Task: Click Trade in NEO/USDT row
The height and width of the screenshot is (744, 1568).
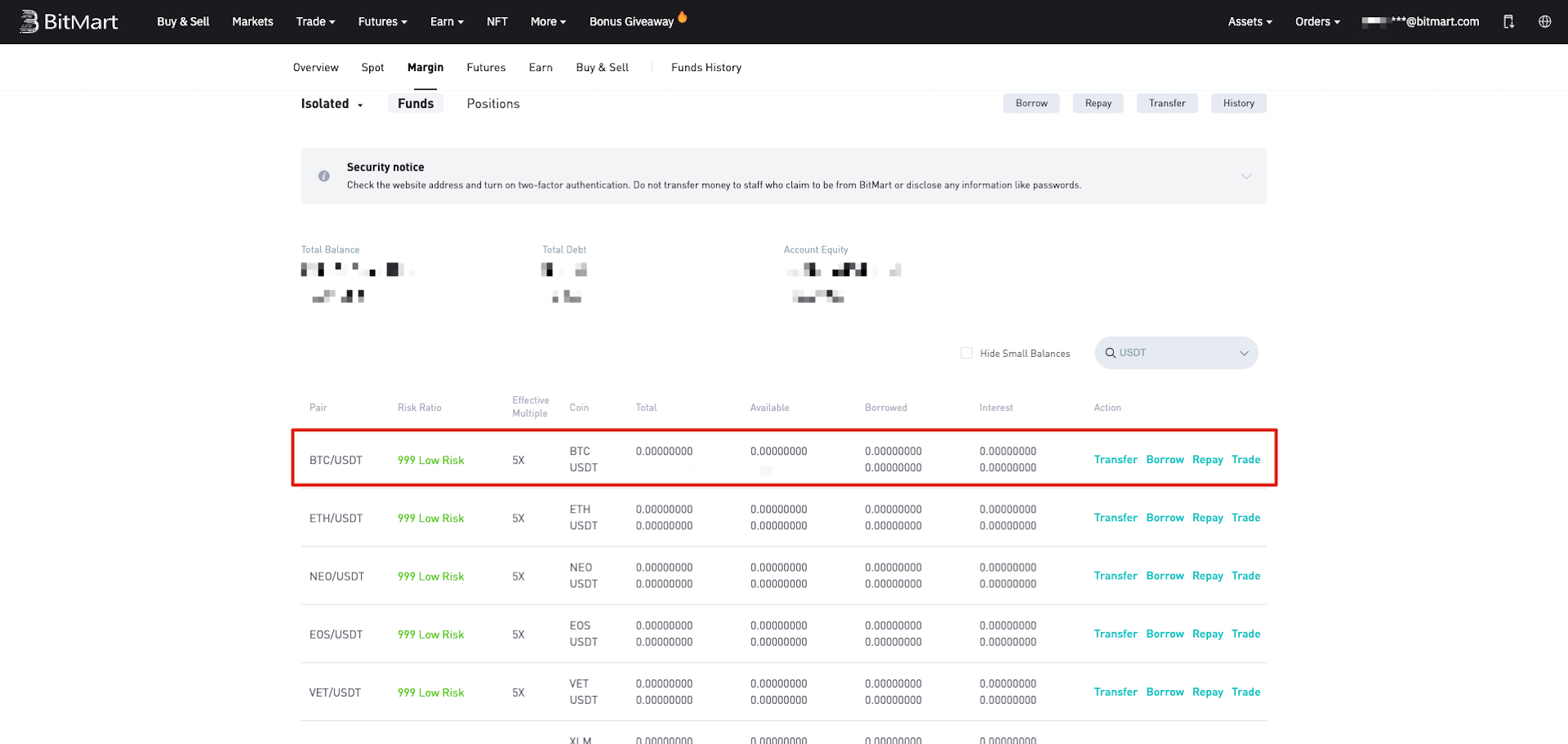Action: point(1246,576)
